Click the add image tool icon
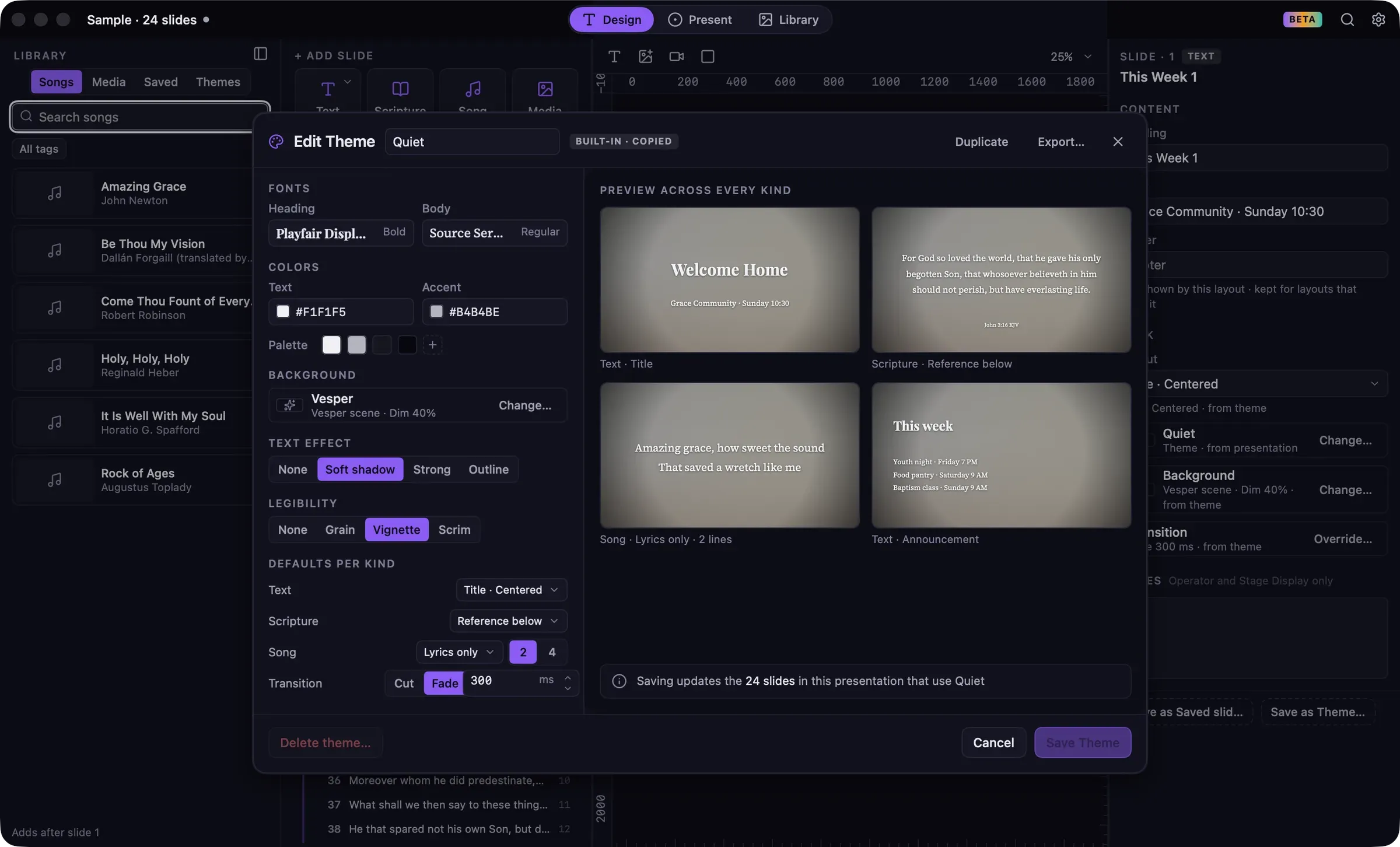The height and width of the screenshot is (847, 1400). pyautogui.click(x=645, y=56)
